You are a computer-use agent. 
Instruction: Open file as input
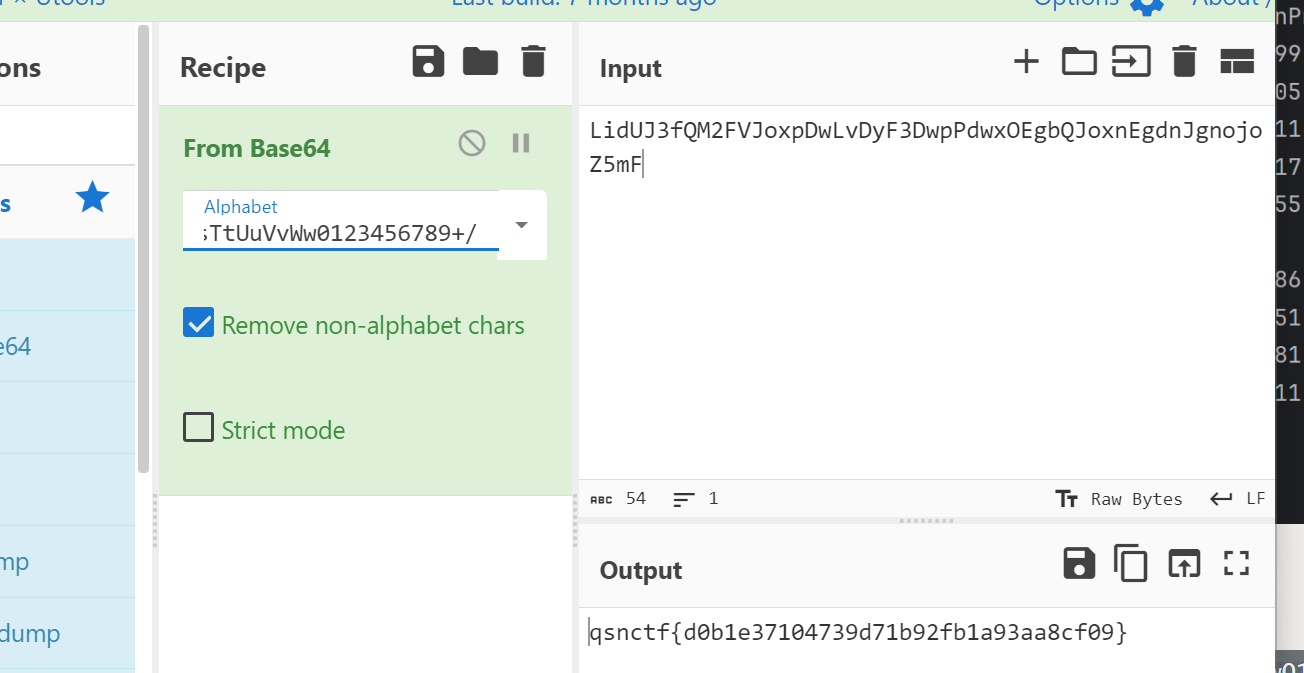pos(1132,62)
